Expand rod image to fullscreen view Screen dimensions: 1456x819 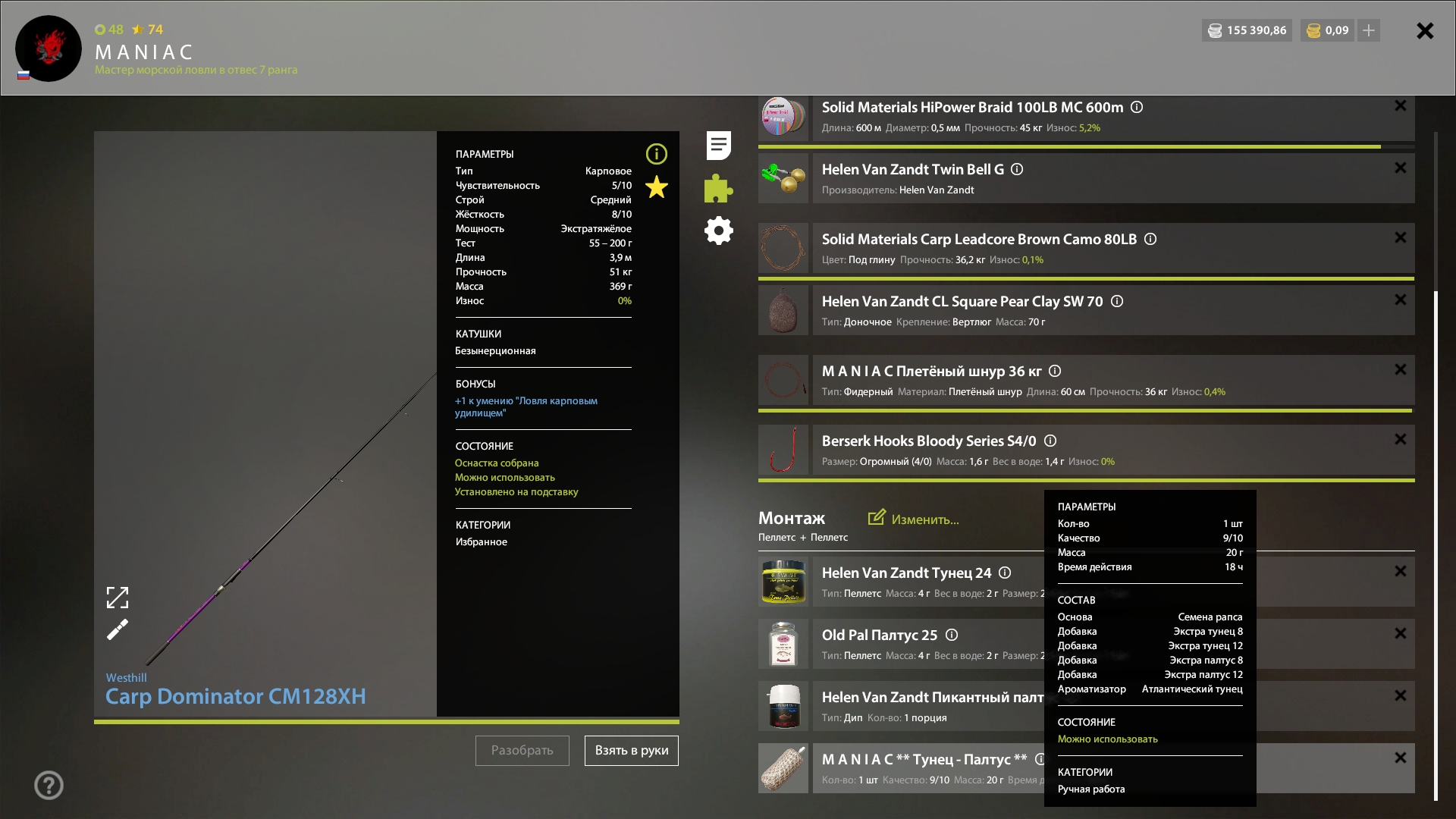118,598
